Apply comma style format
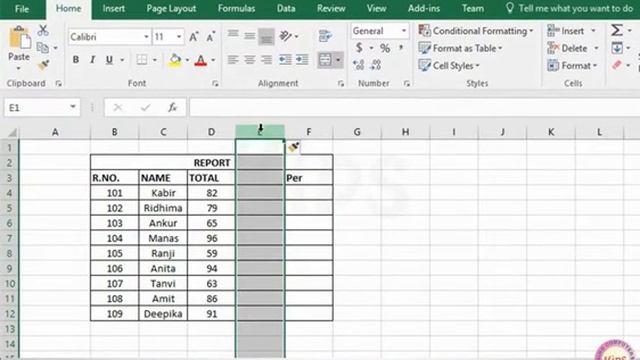This screenshot has width=640, height=360. [x=401, y=48]
